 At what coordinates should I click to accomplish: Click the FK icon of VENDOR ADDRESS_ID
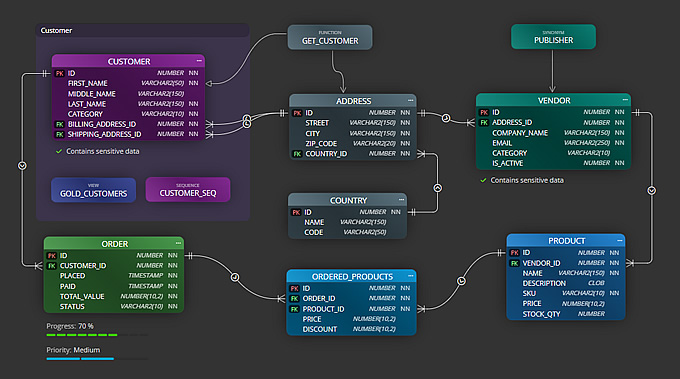point(484,123)
